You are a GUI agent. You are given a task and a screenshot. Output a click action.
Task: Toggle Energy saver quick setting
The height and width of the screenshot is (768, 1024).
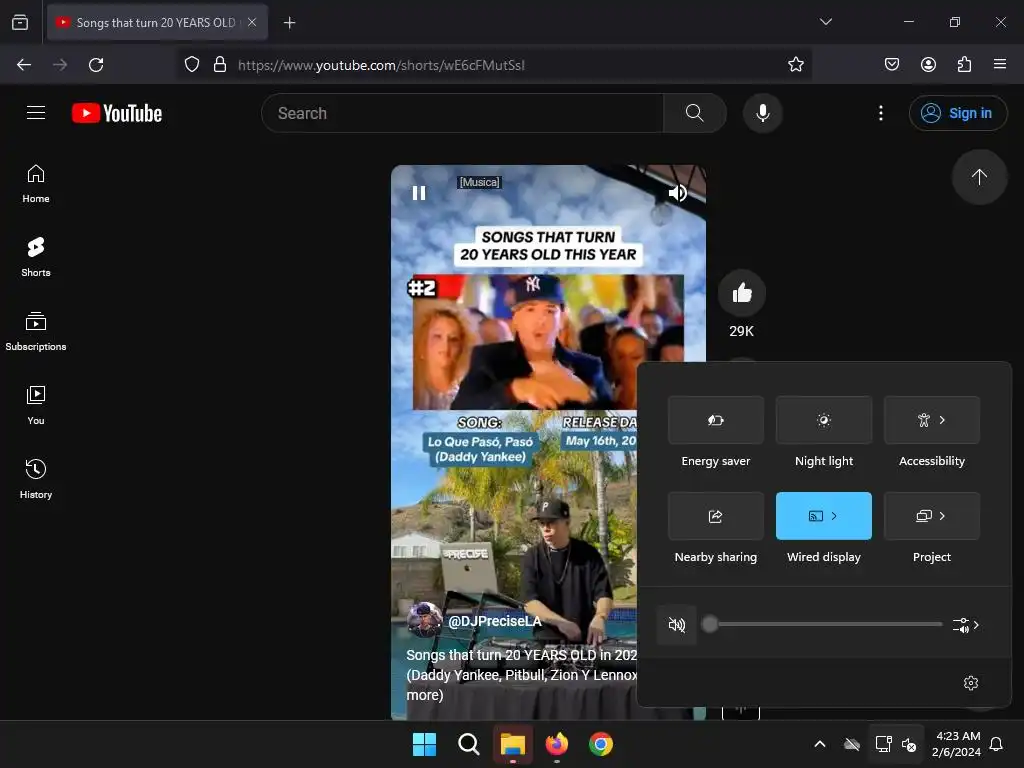[x=716, y=420]
